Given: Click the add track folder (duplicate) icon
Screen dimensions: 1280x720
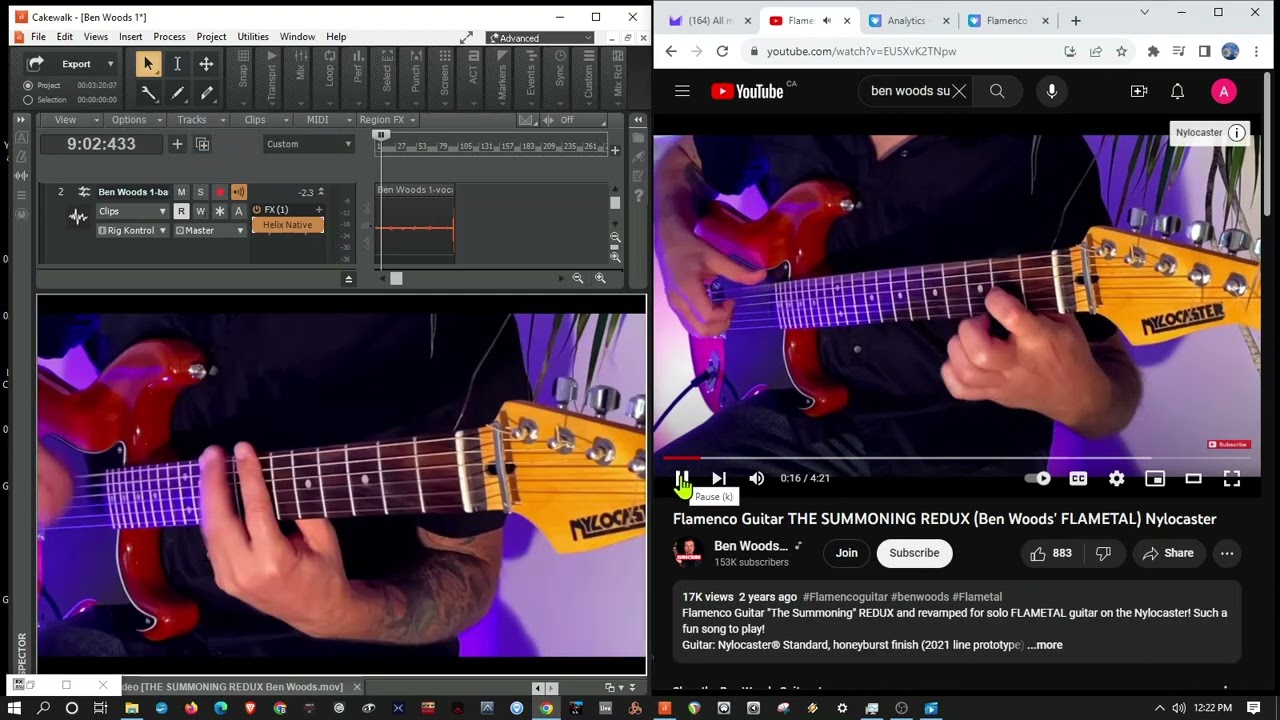Looking at the screenshot, I should click(202, 144).
